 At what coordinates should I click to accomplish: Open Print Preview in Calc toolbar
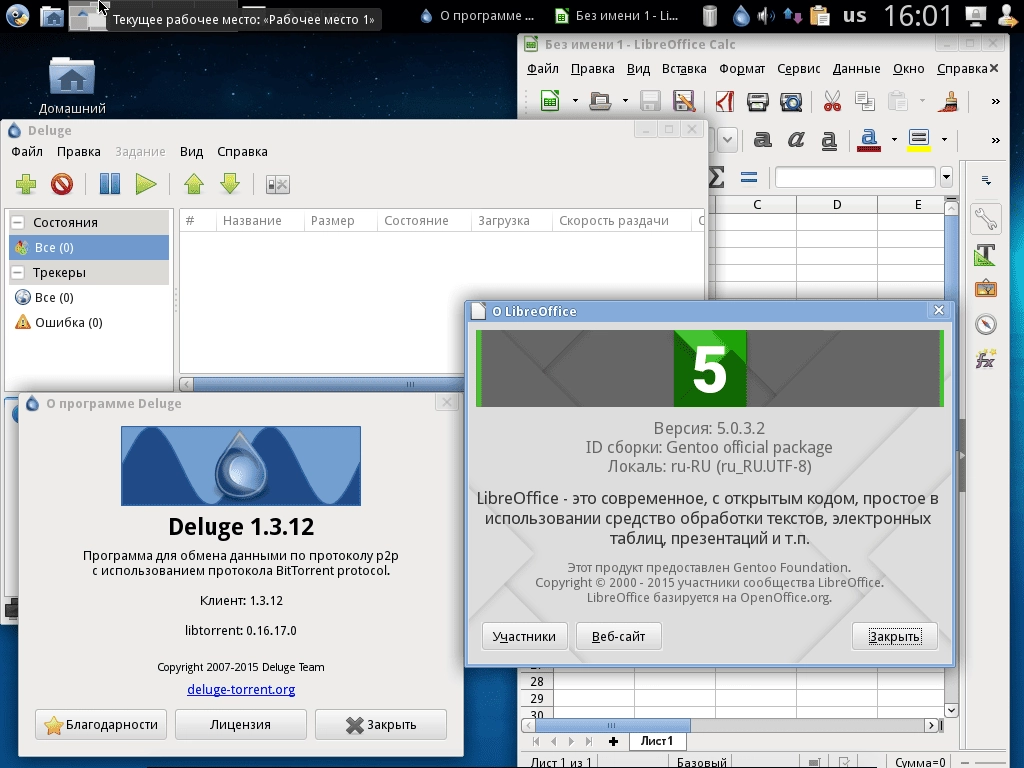pyautogui.click(x=791, y=101)
